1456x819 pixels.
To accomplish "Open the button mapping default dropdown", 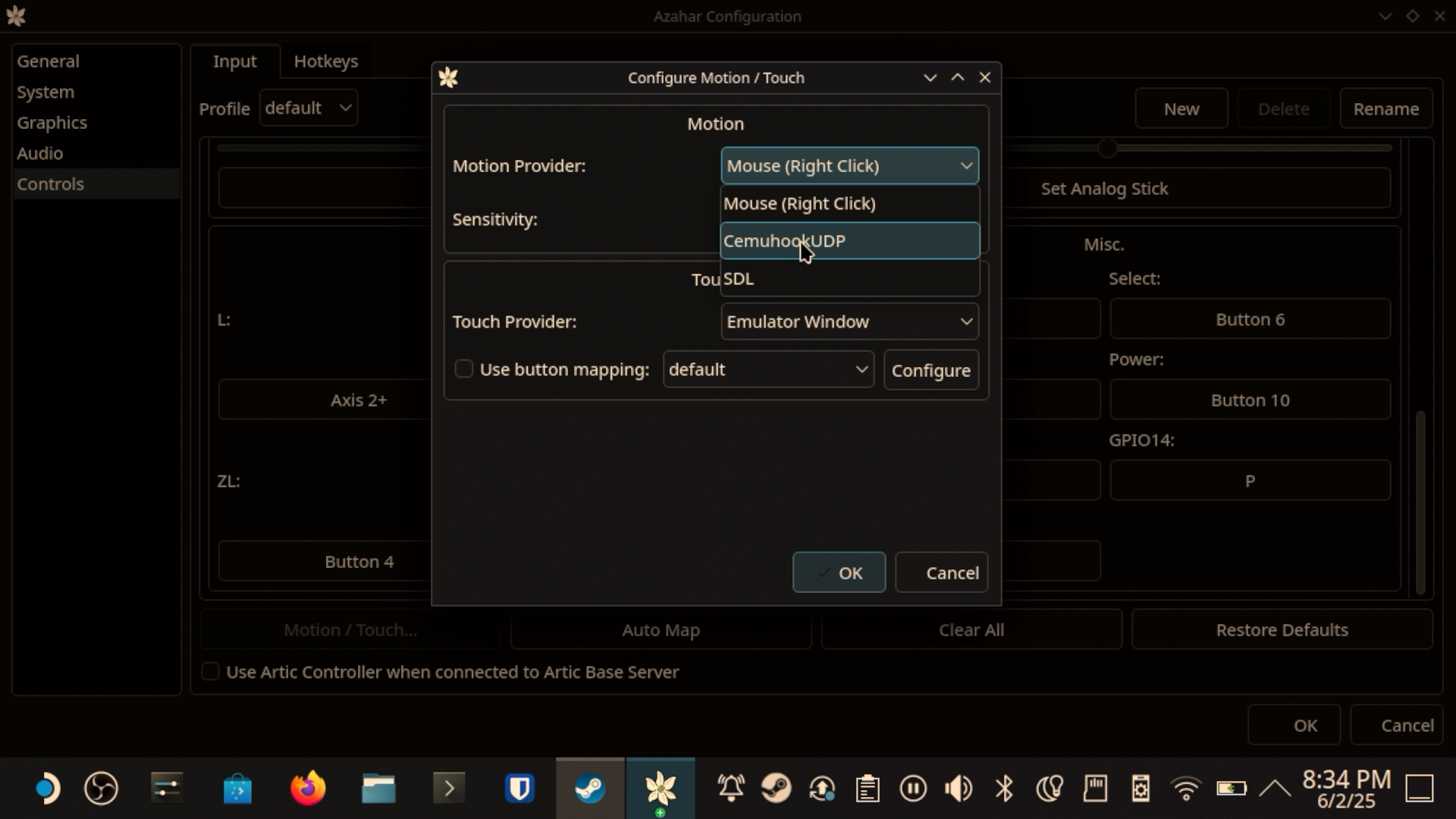I will (x=768, y=369).
